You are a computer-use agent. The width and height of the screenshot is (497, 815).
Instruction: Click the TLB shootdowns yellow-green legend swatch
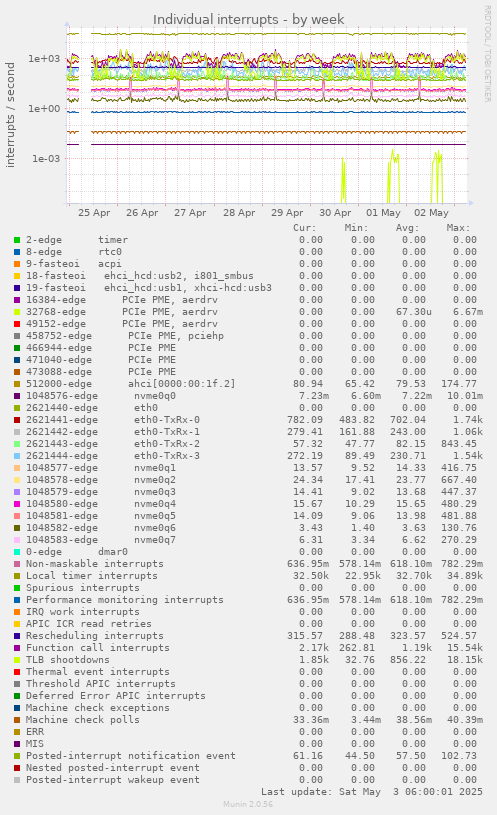click(17, 660)
